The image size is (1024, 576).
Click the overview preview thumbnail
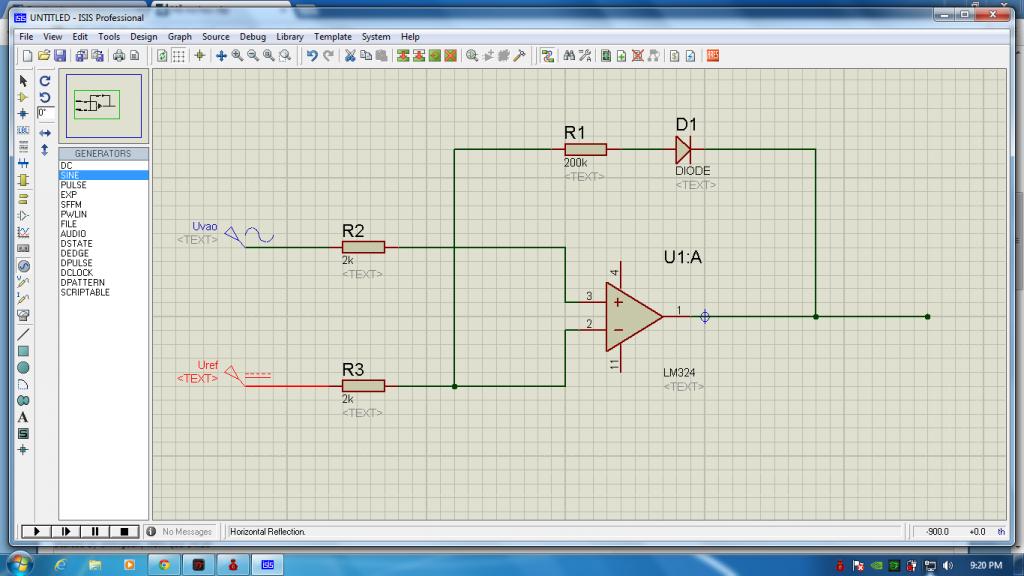tap(102, 103)
